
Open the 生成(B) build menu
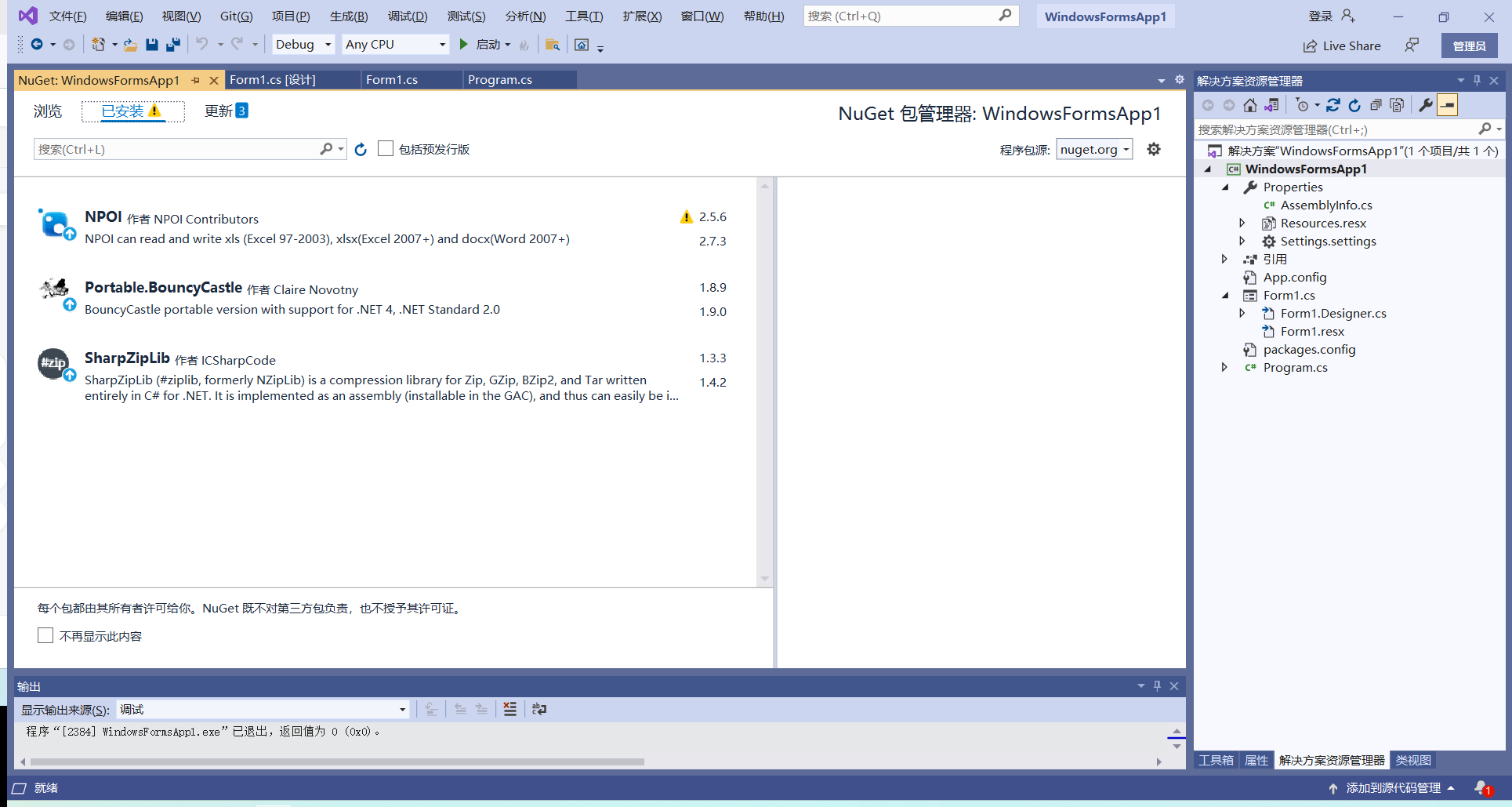349,16
